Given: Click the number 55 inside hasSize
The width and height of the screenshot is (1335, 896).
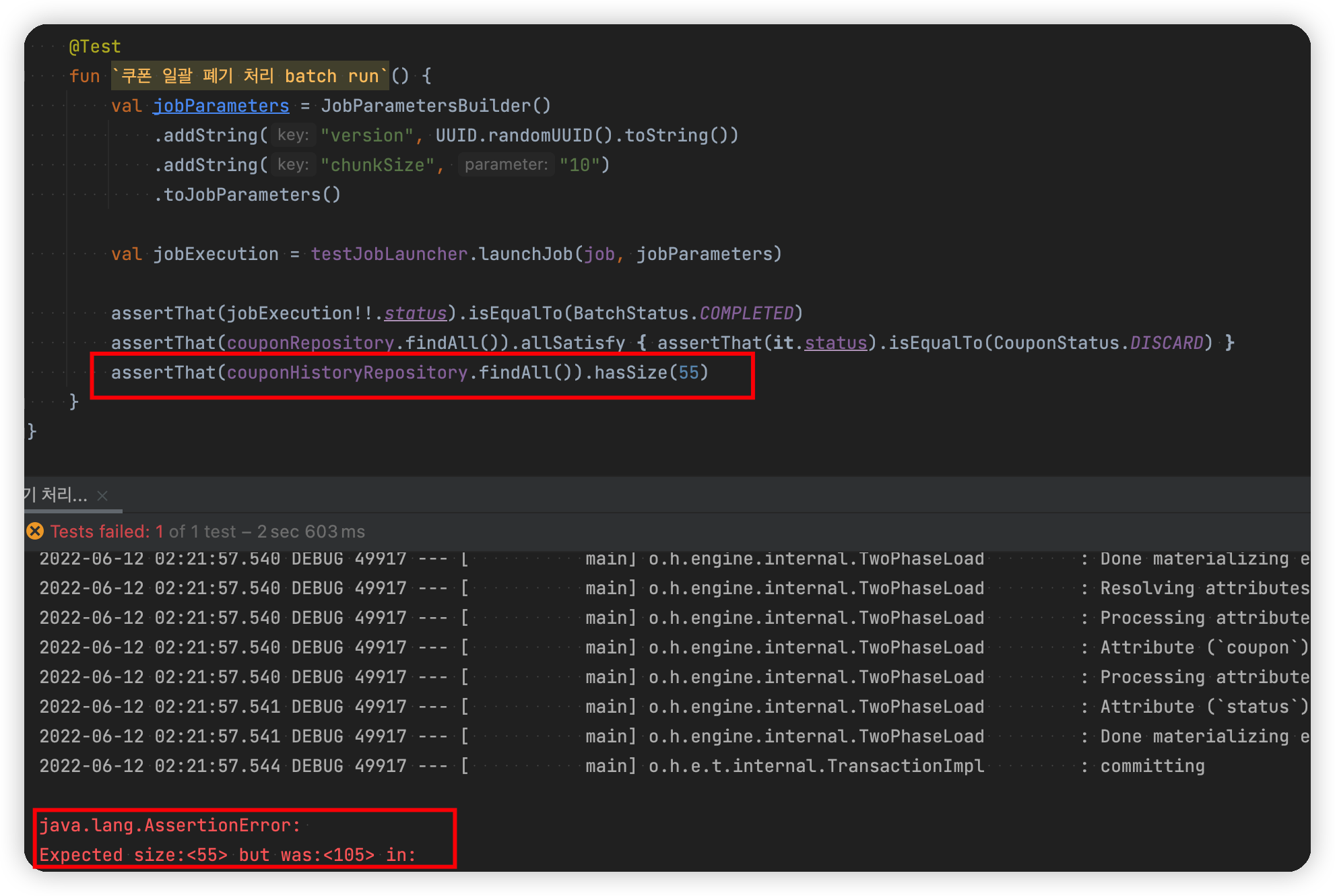Looking at the screenshot, I should point(688,373).
